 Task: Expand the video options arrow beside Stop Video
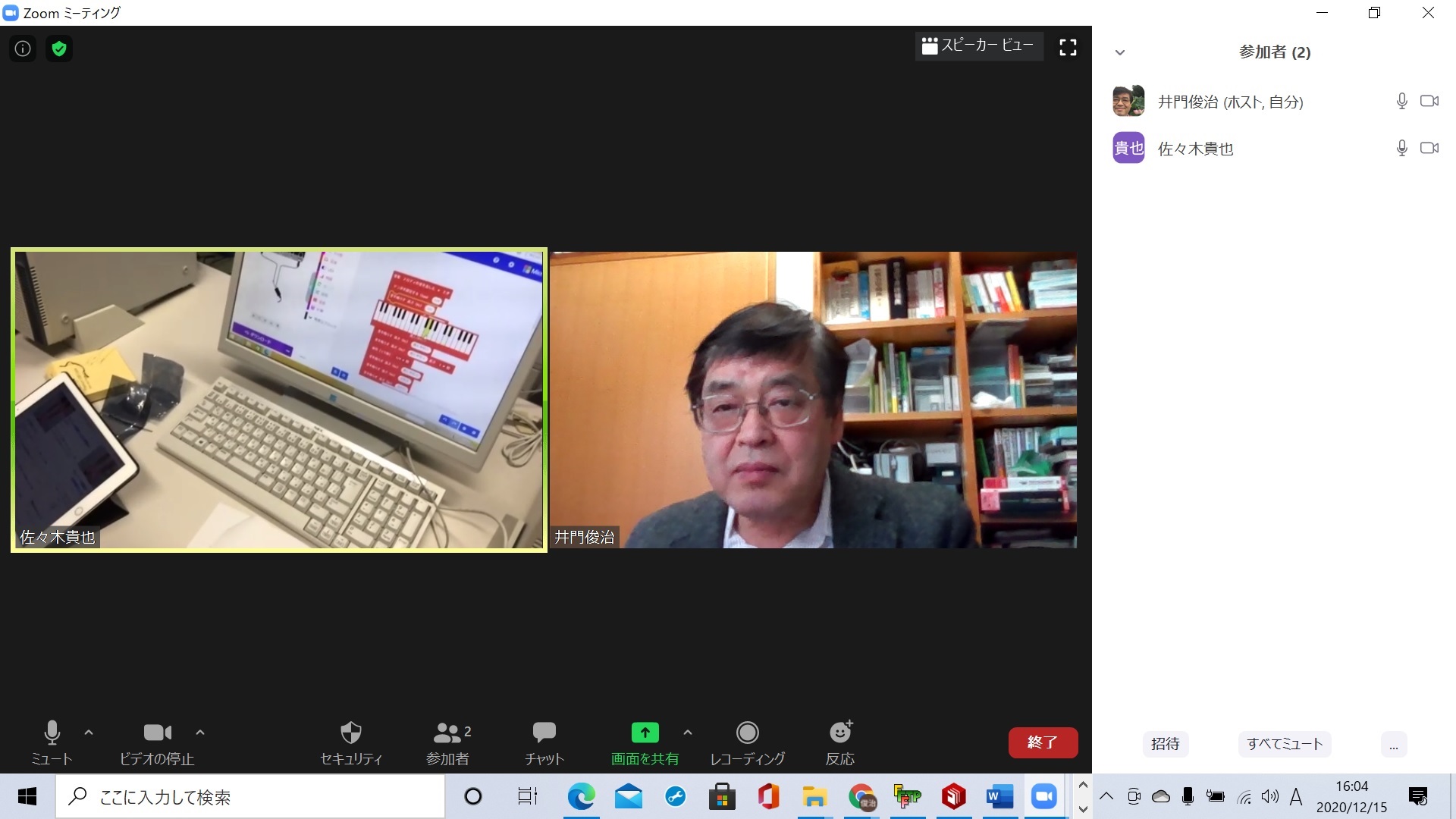[x=200, y=733]
